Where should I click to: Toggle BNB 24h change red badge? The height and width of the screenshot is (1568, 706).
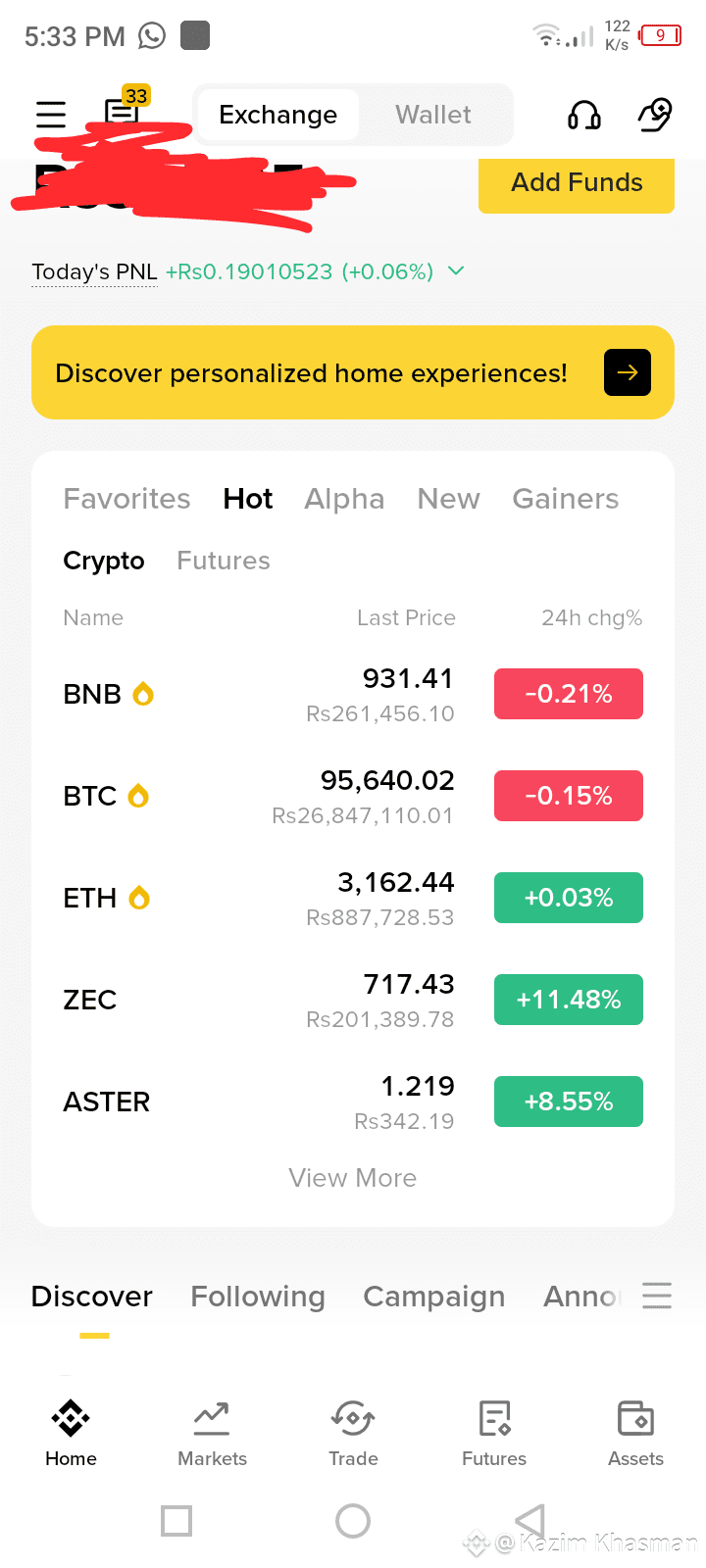pyautogui.click(x=569, y=694)
